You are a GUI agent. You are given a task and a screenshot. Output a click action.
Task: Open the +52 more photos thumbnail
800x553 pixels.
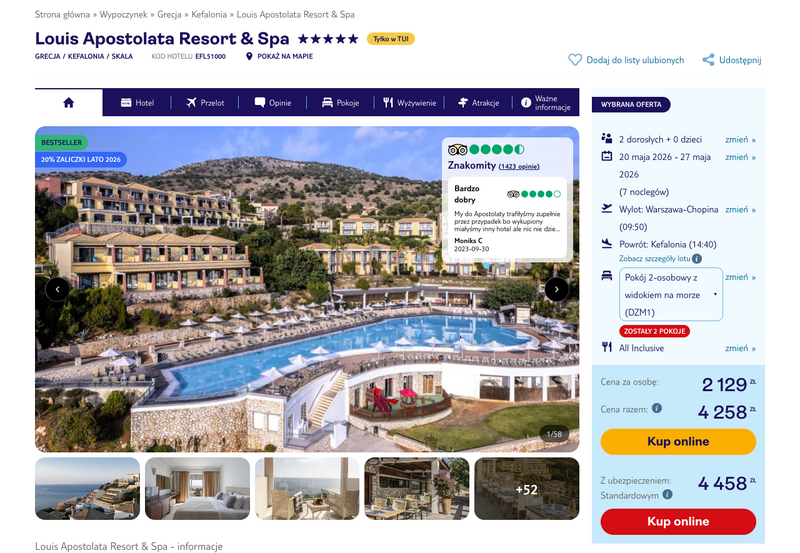point(527,489)
